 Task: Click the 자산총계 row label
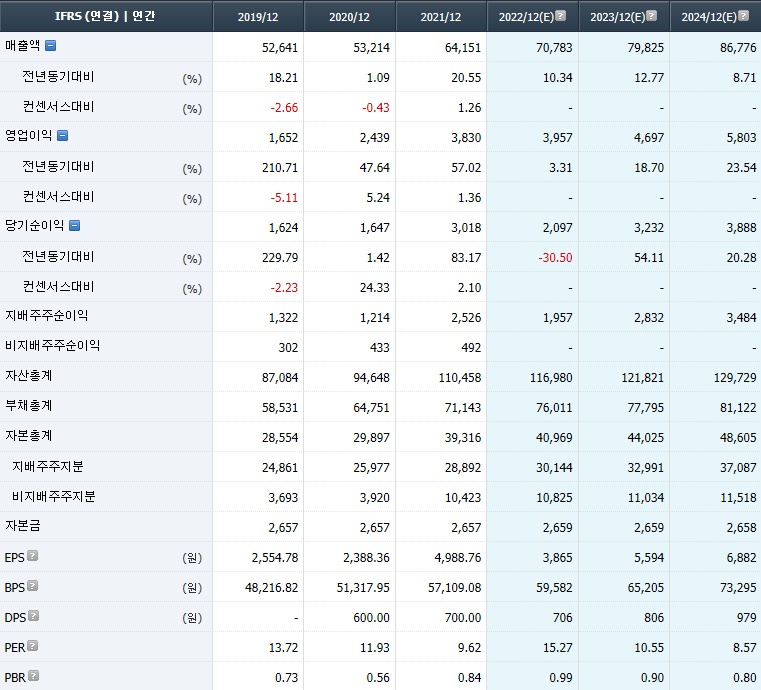pos(29,376)
